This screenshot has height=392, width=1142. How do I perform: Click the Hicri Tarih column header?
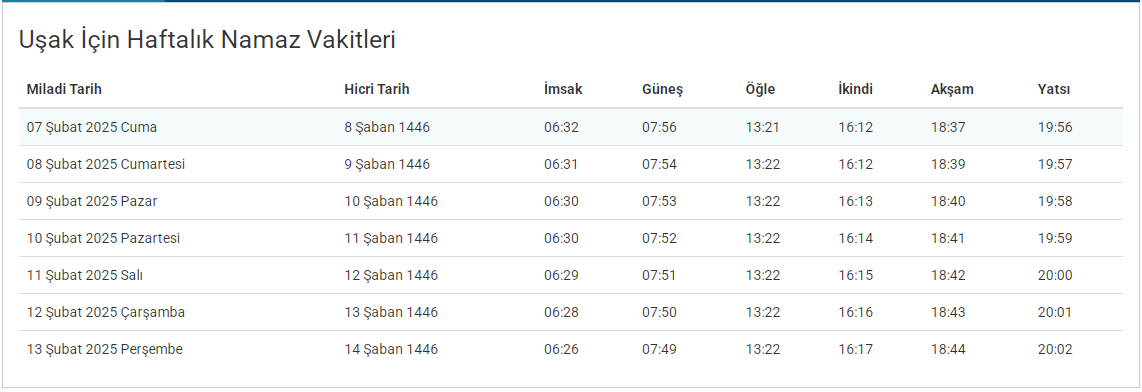point(377,90)
